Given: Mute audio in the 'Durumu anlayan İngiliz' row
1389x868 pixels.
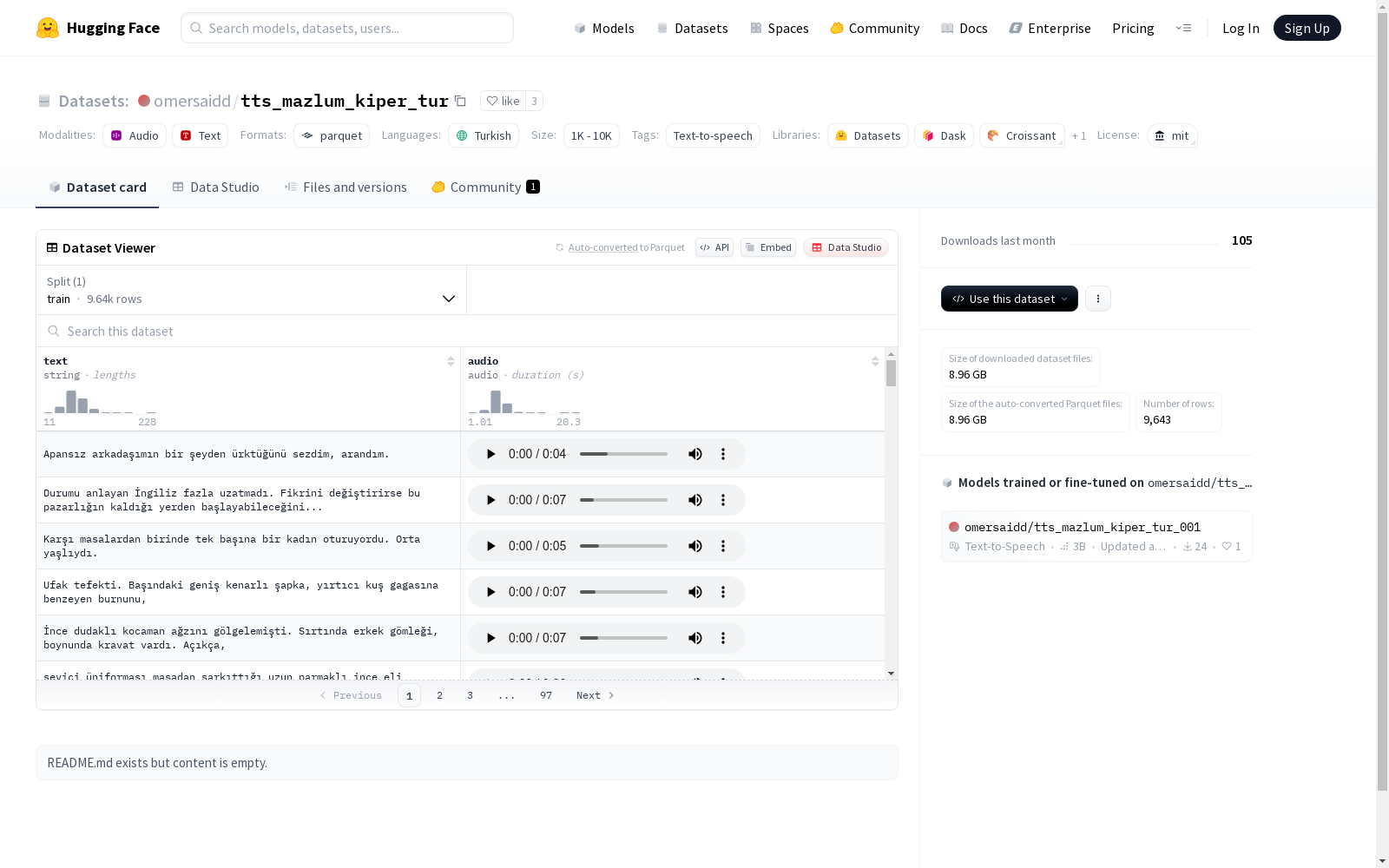Looking at the screenshot, I should [695, 500].
